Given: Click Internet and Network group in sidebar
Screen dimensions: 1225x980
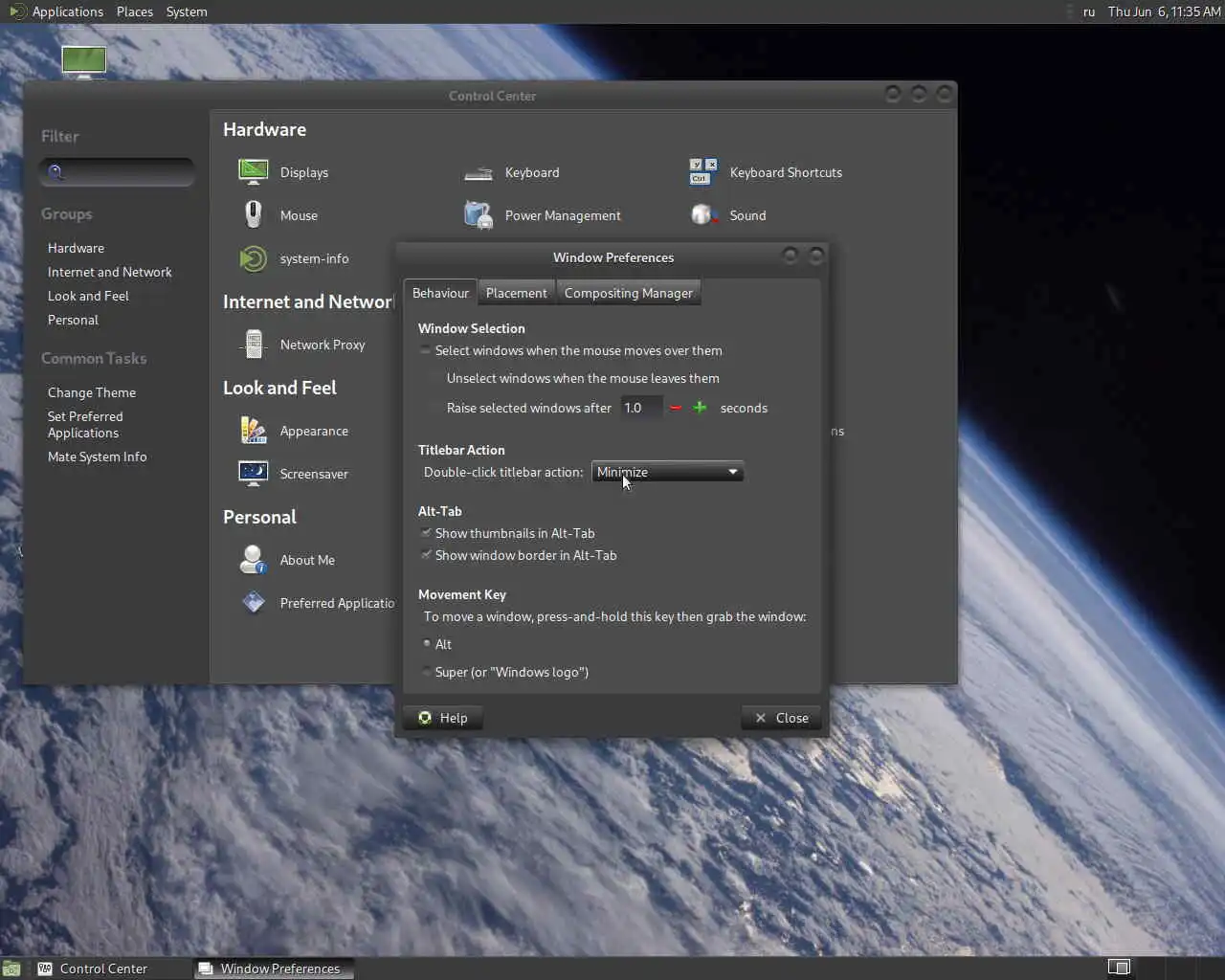Looking at the screenshot, I should [110, 272].
